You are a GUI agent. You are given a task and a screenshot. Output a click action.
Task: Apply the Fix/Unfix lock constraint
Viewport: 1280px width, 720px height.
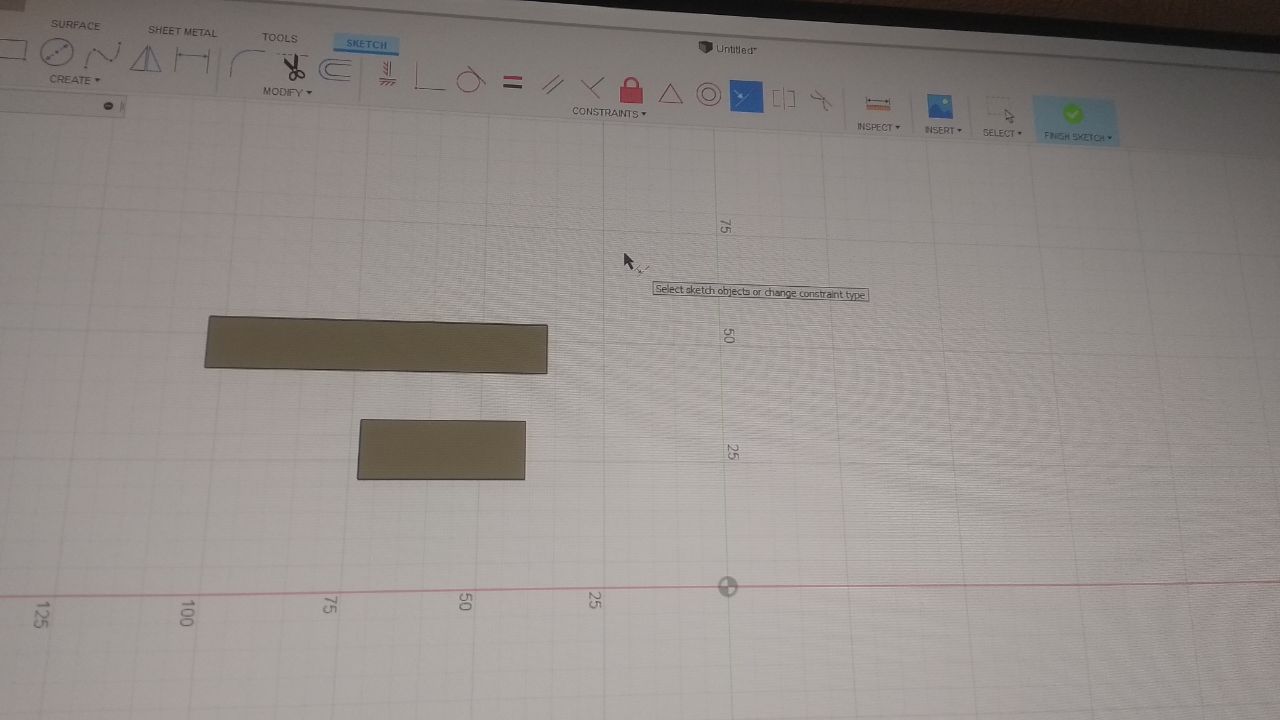click(x=631, y=91)
